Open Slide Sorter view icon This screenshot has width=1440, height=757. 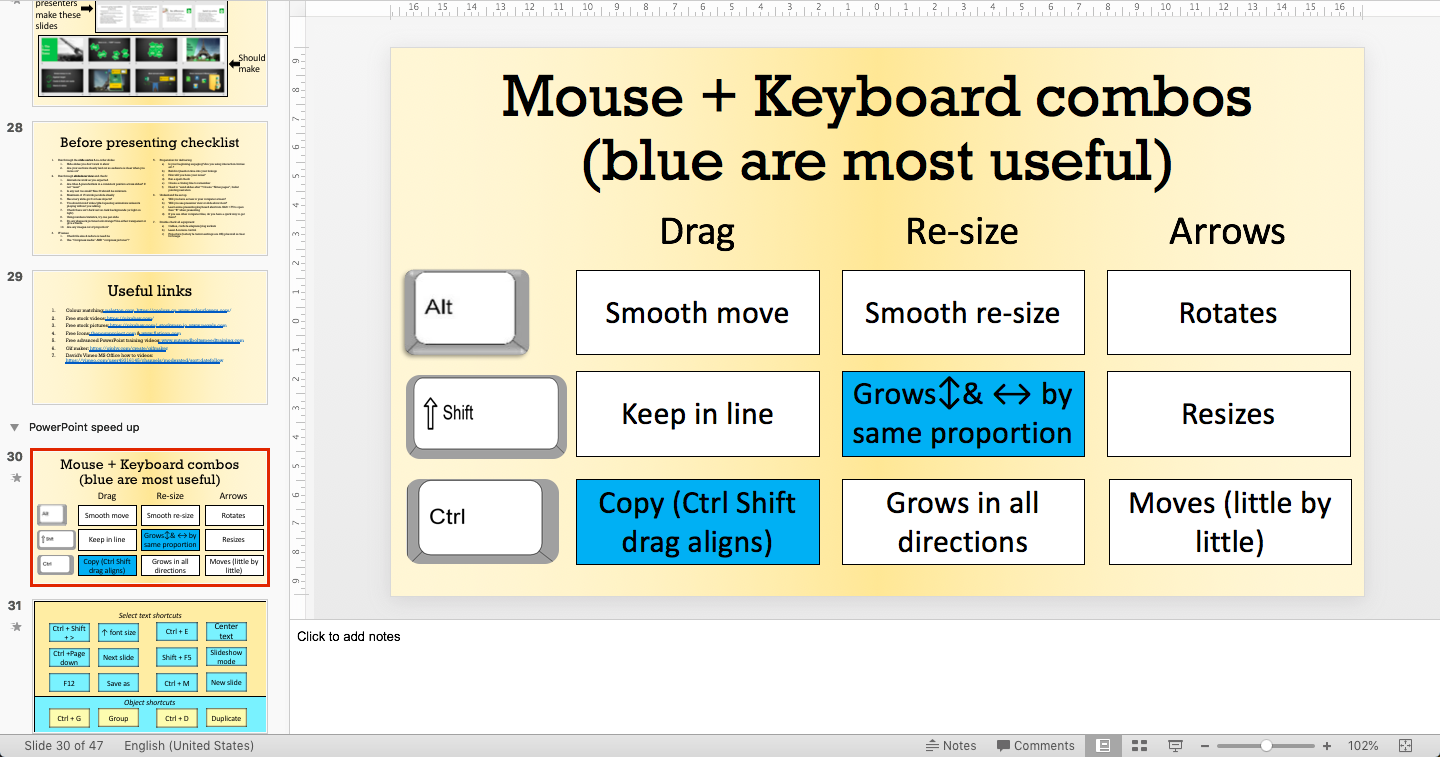[x=1139, y=745]
